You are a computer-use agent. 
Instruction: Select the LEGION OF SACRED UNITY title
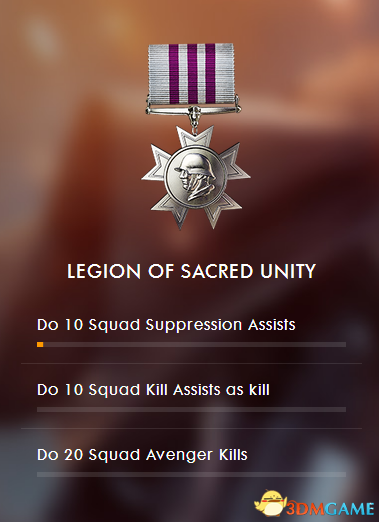pos(191,271)
